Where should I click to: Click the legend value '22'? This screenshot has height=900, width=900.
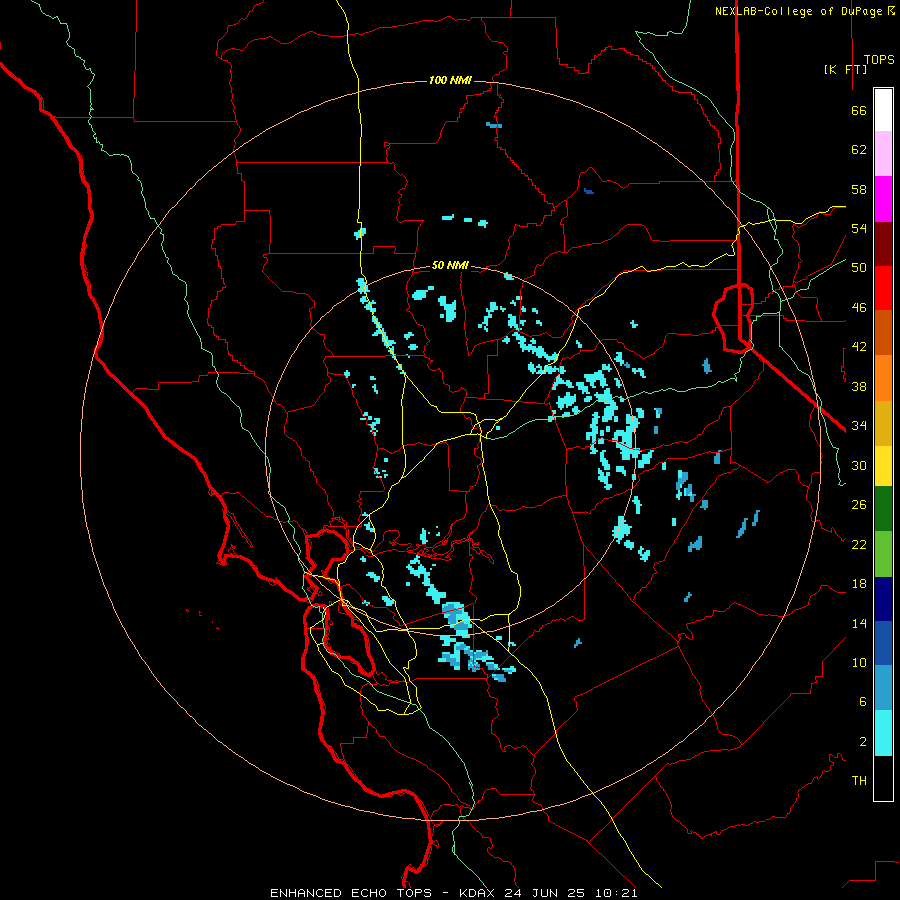coord(859,544)
